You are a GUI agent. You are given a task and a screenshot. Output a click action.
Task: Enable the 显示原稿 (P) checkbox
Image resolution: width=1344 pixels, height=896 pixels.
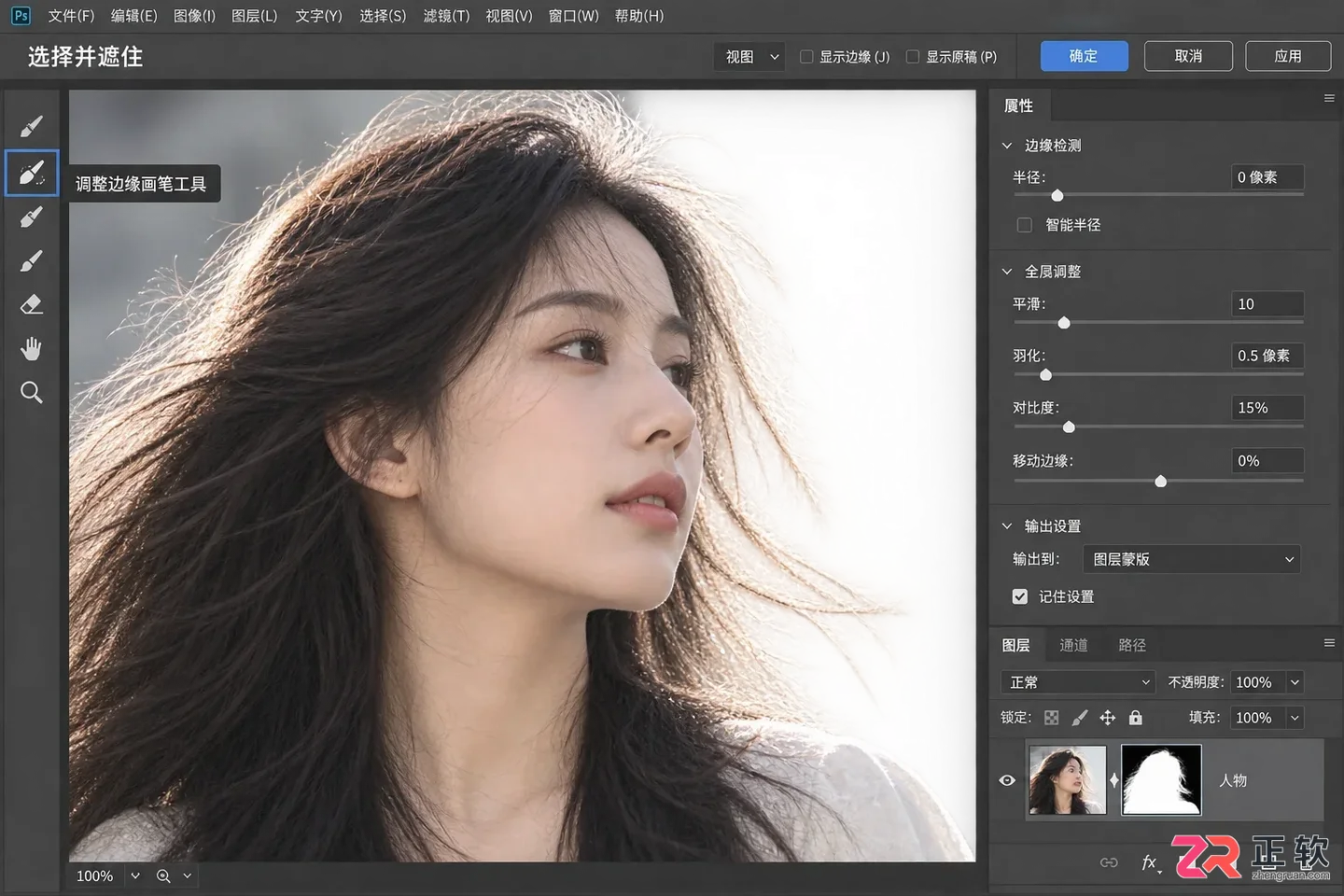(913, 57)
